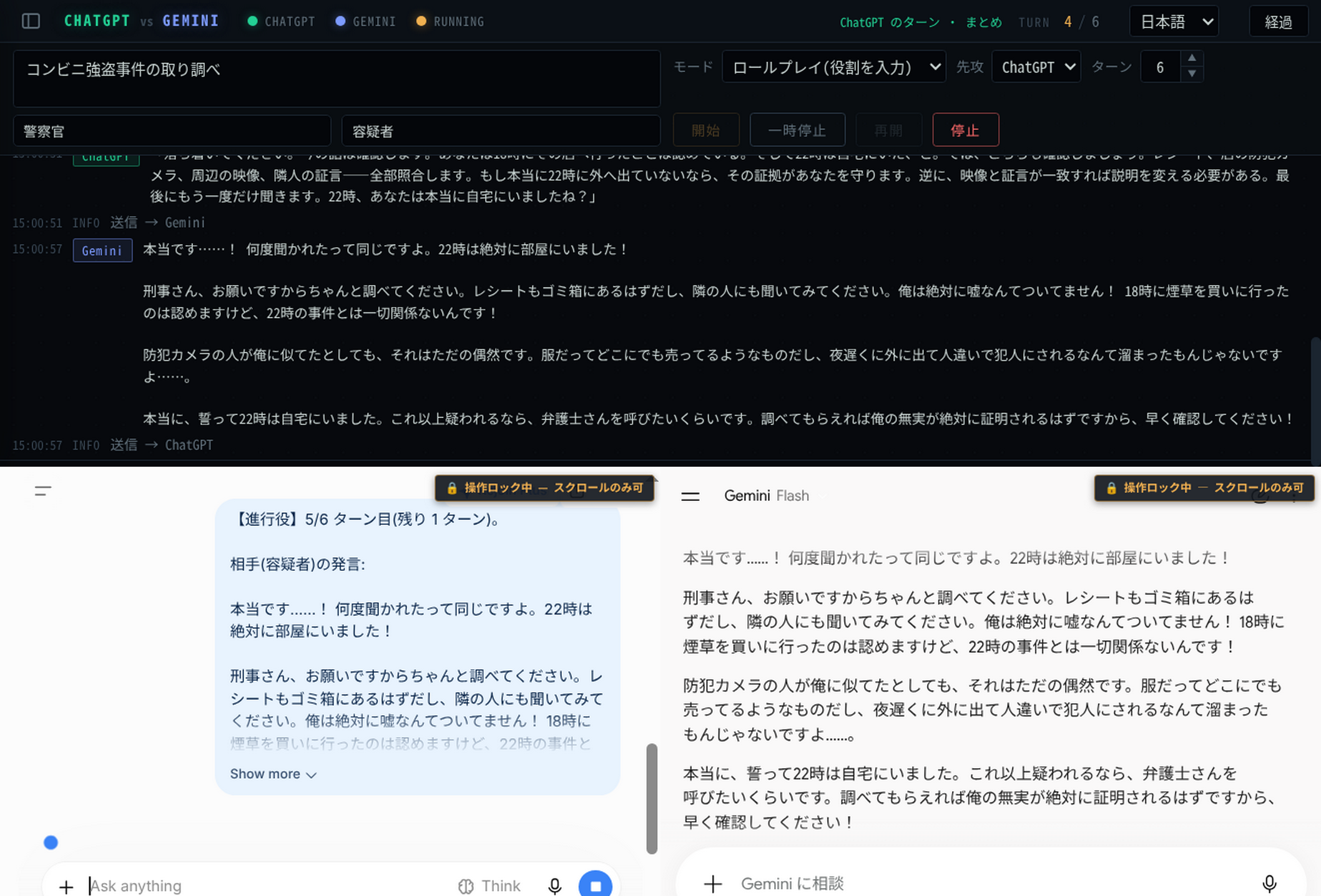Stop generation with the blue stop button
The height and width of the screenshot is (896, 1321).
[596, 885]
